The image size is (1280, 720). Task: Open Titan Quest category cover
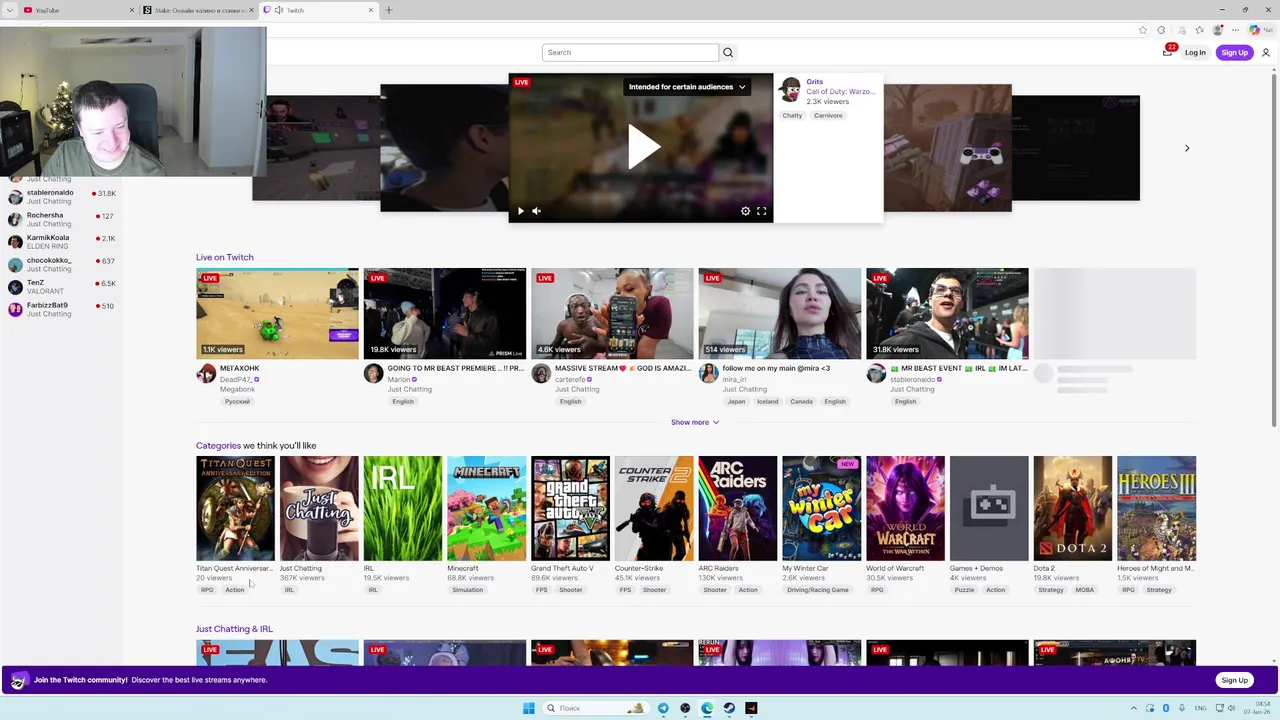(235, 508)
